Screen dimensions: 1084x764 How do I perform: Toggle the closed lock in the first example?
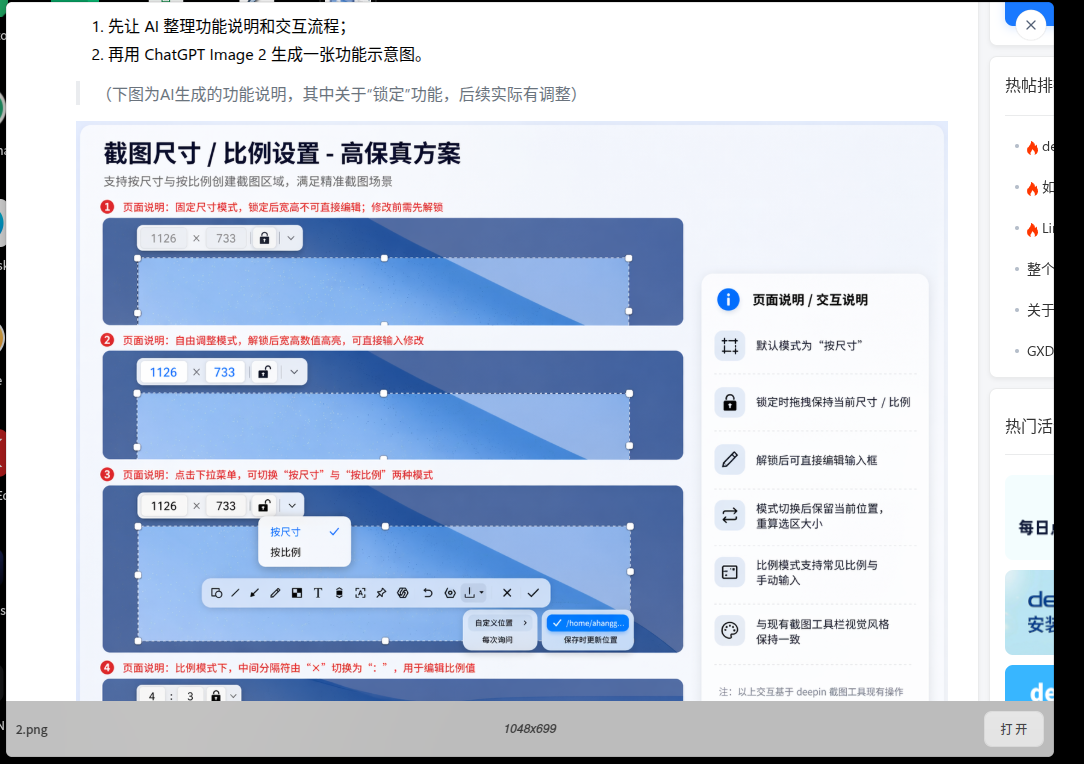click(x=264, y=239)
